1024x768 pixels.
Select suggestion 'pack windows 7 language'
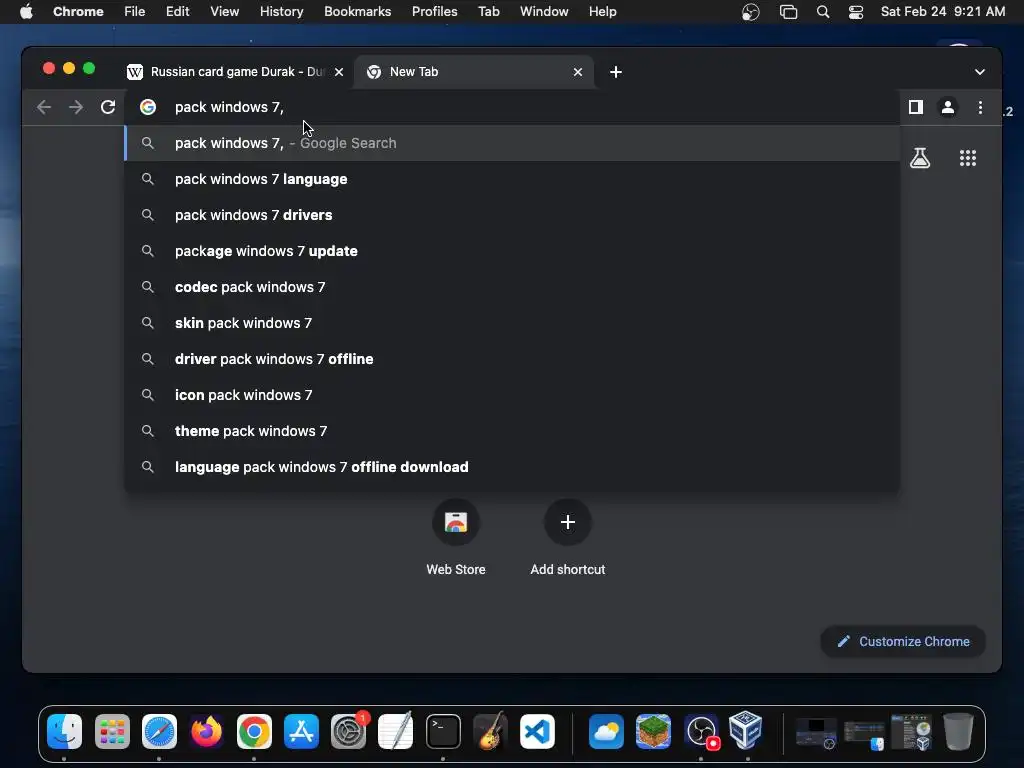click(x=512, y=179)
